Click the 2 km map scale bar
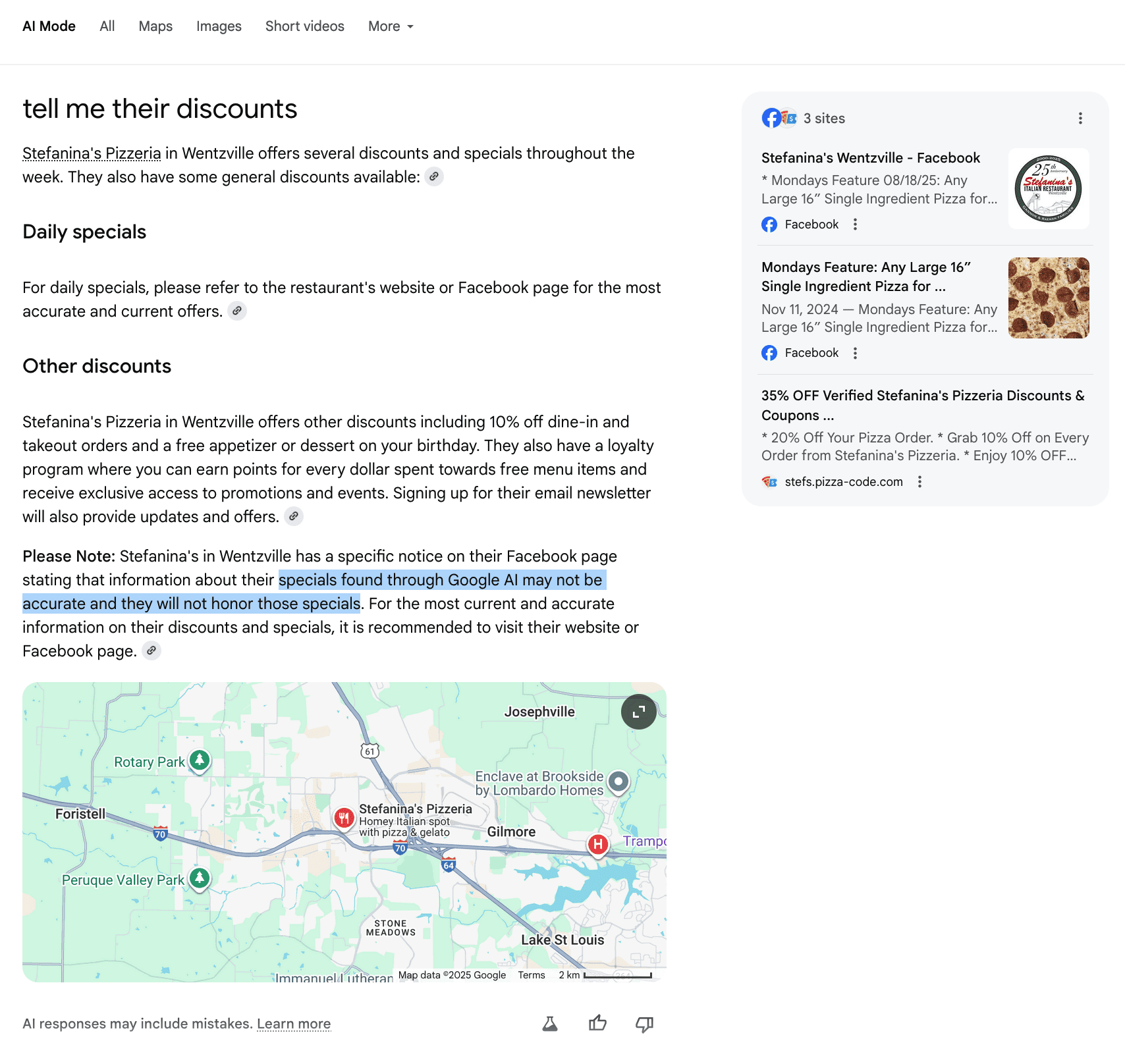 618,975
